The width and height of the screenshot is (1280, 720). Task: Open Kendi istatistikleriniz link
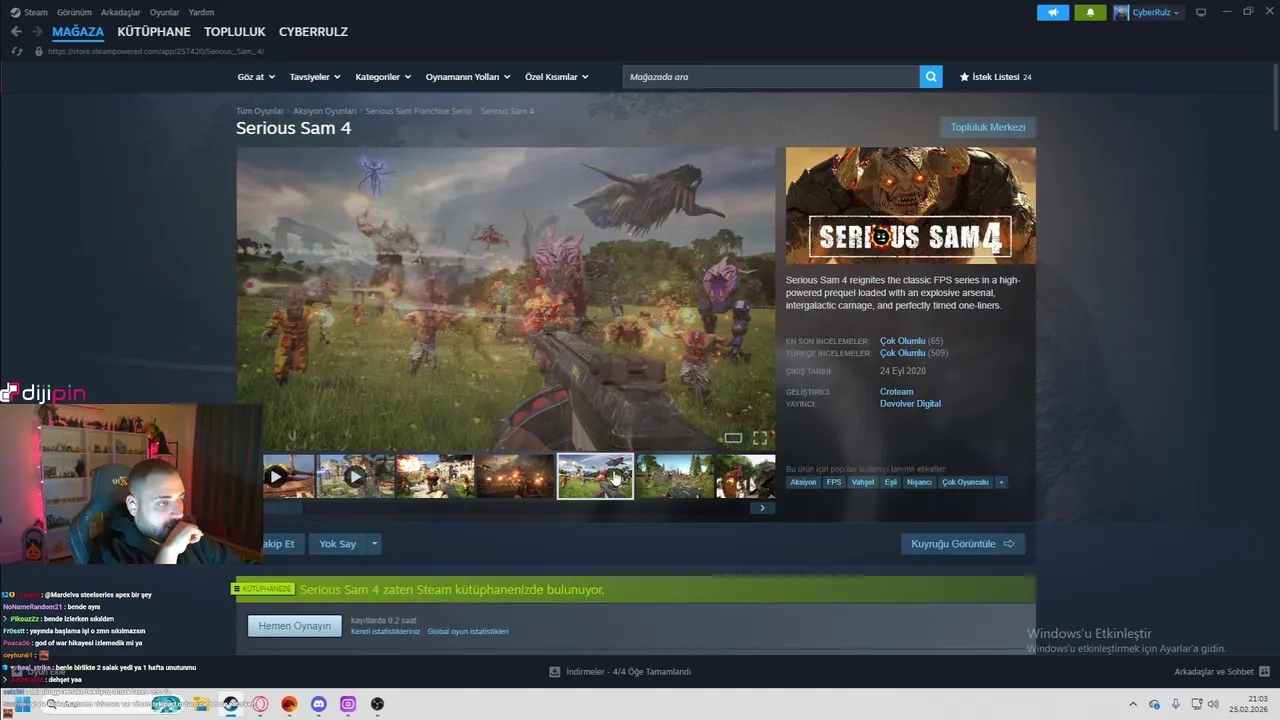click(x=385, y=632)
